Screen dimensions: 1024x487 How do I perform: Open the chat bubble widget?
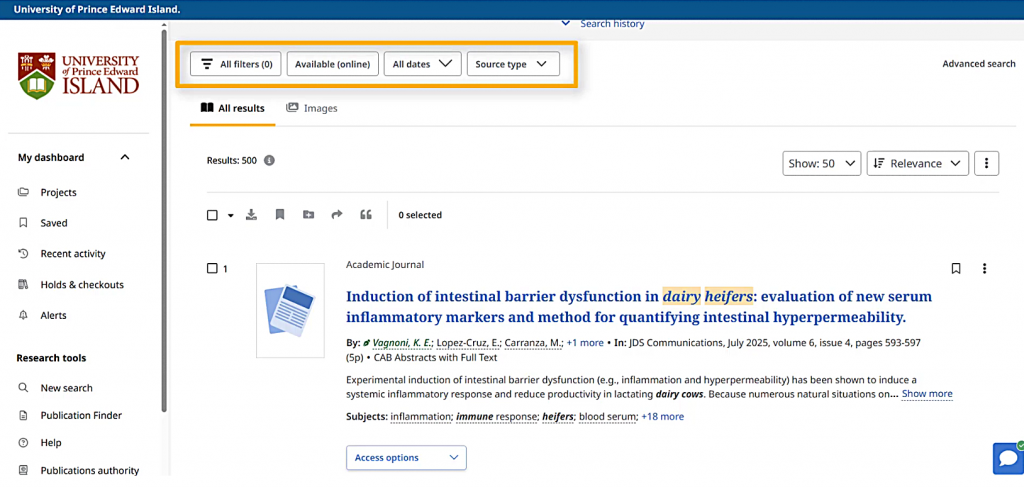click(x=1007, y=458)
